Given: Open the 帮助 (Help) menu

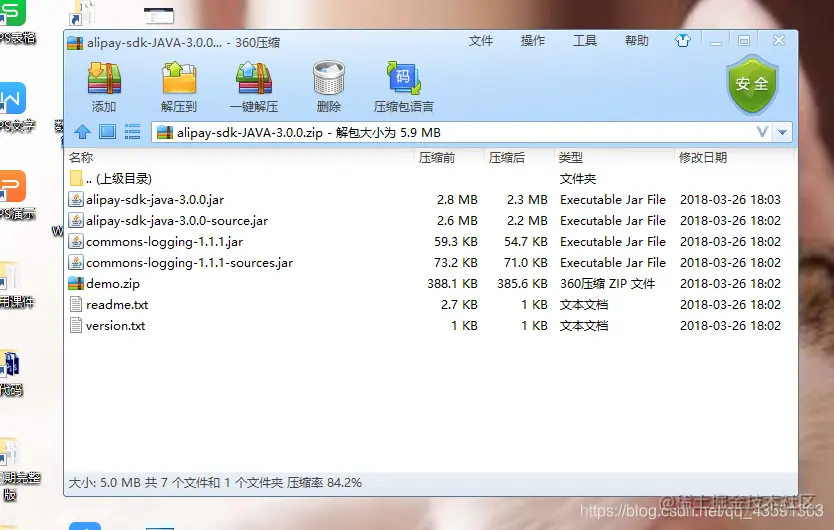Looking at the screenshot, I should tap(637, 41).
